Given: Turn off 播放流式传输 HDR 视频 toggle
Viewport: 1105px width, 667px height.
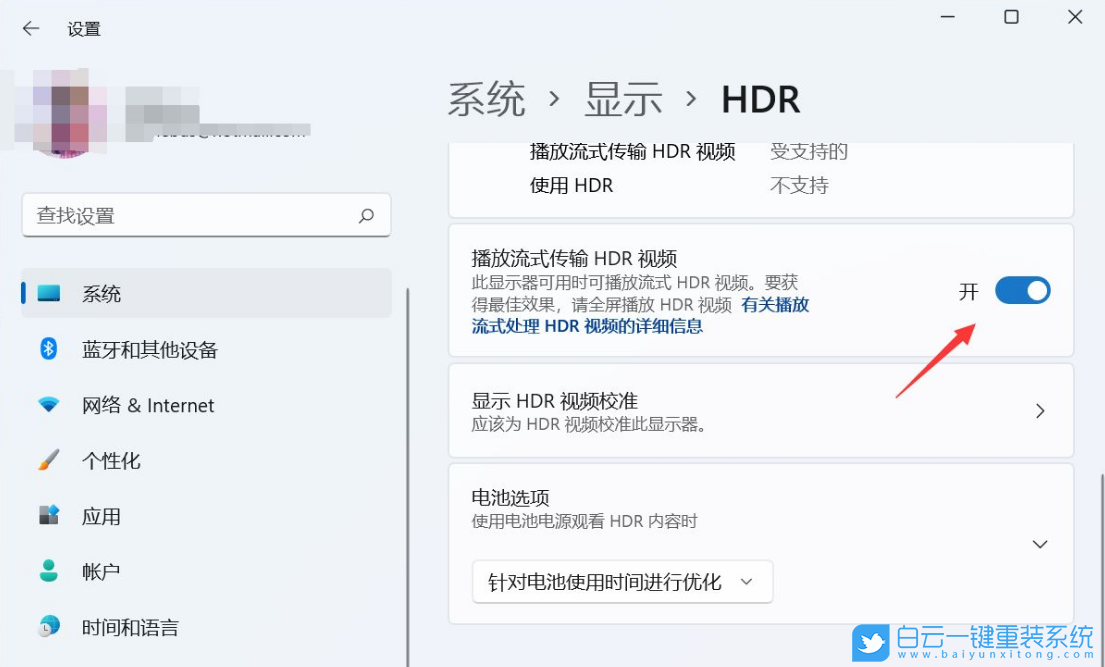Looking at the screenshot, I should pos(1022,291).
